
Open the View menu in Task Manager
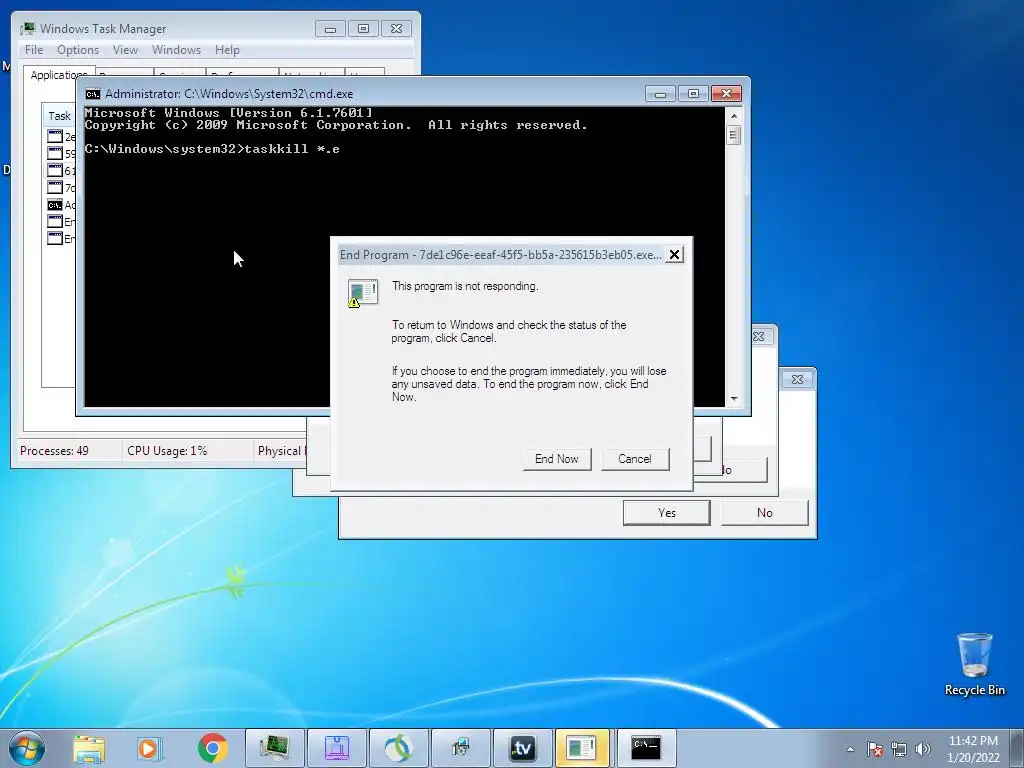[125, 50]
